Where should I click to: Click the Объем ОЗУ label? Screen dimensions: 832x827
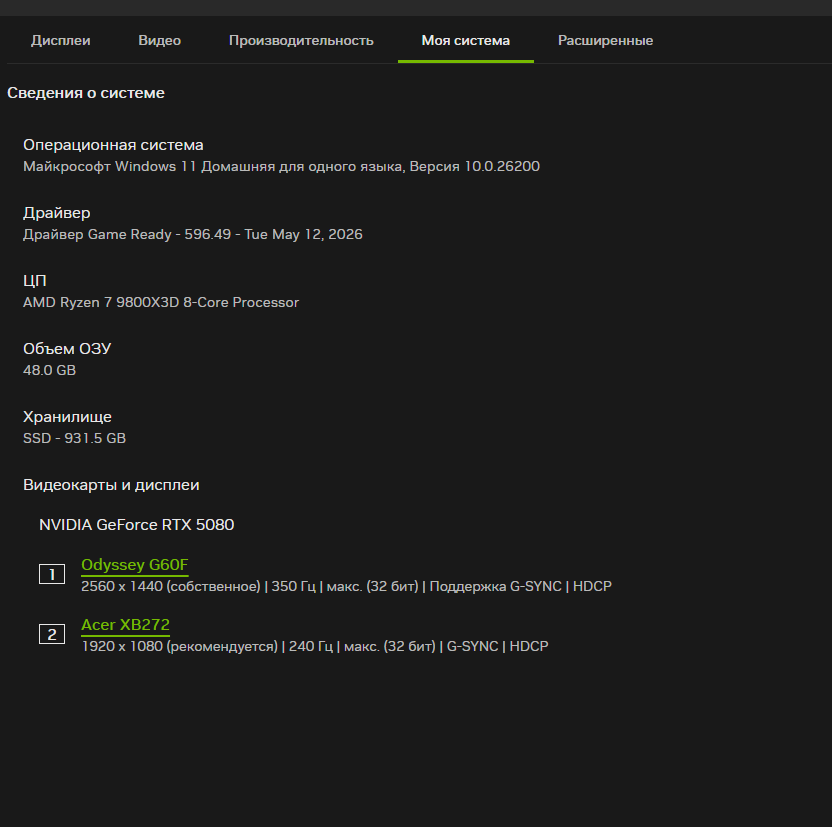point(67,349)
